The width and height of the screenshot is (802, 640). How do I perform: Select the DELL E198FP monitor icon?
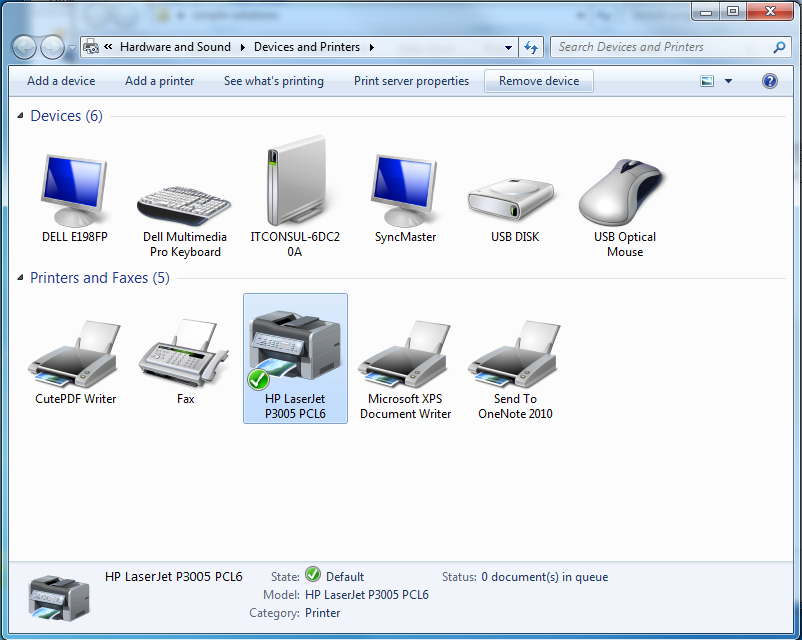(x=74, y=191)
